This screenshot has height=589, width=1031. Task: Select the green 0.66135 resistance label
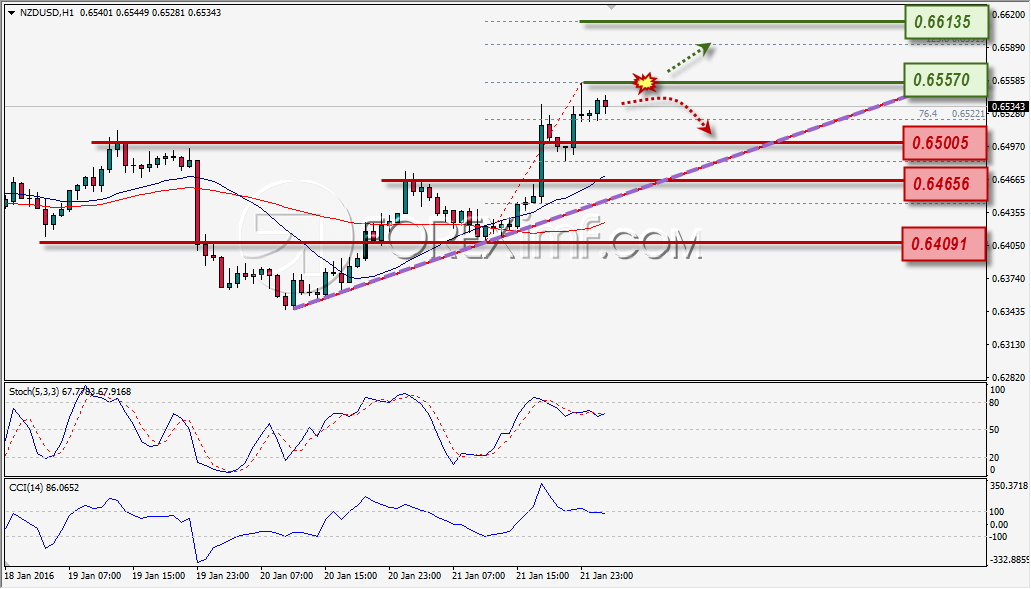pos(946,22)
